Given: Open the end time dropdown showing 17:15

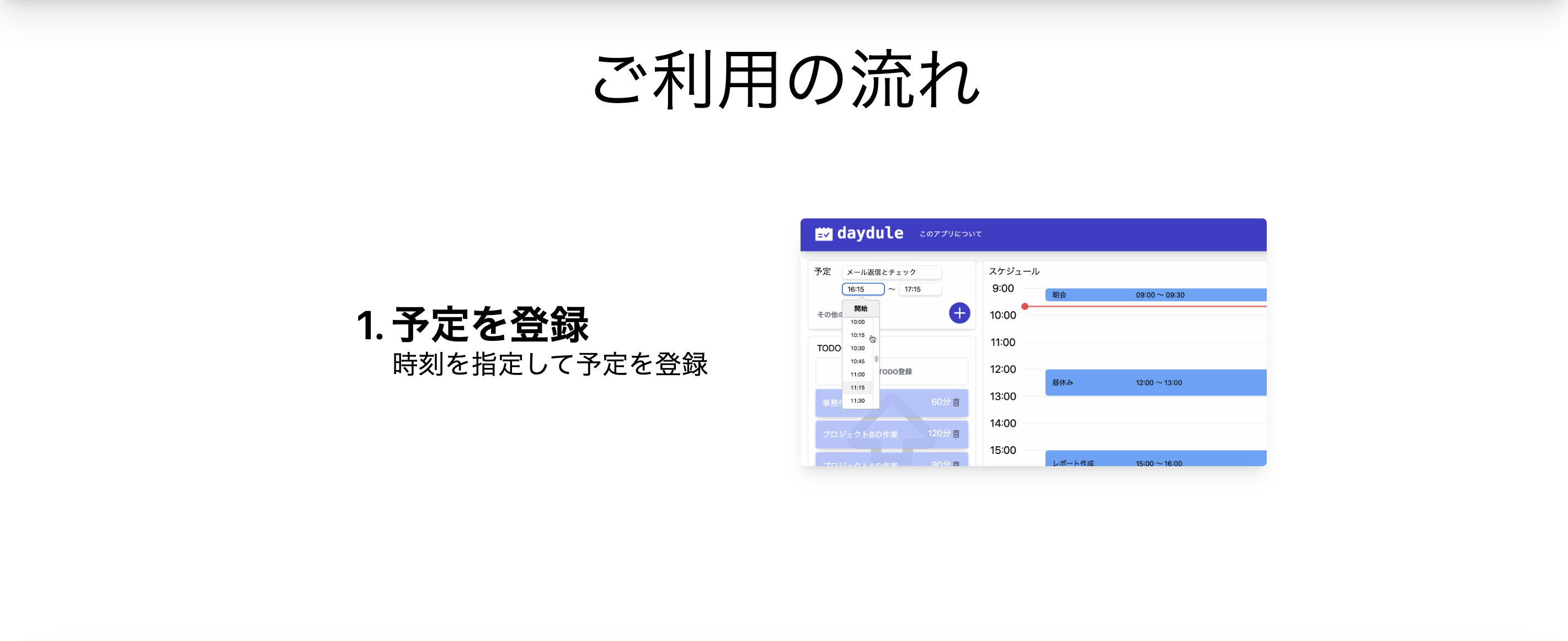Looking at the screenshot, I should click(x=920, y=289).
